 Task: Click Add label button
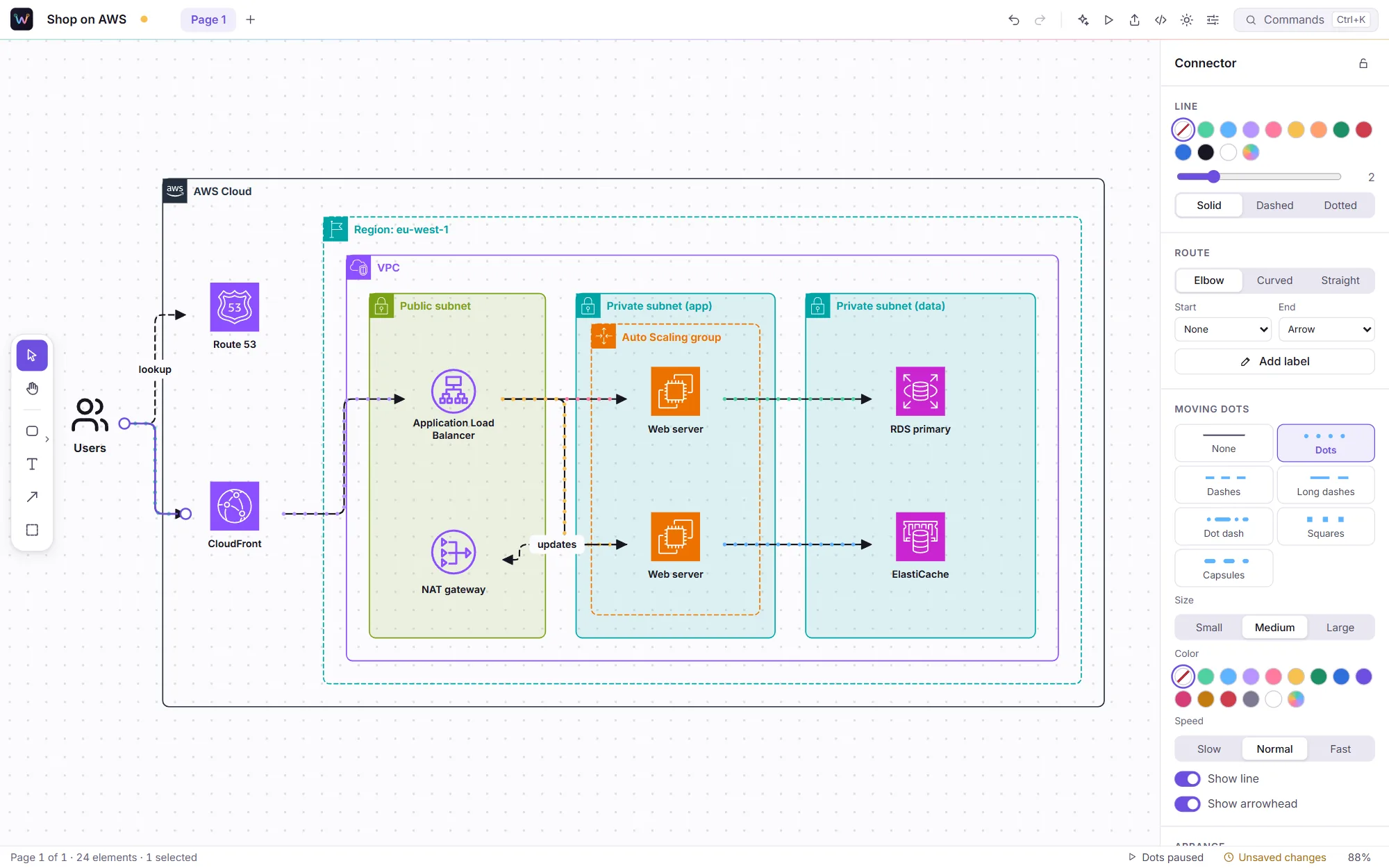[1274, 362]
